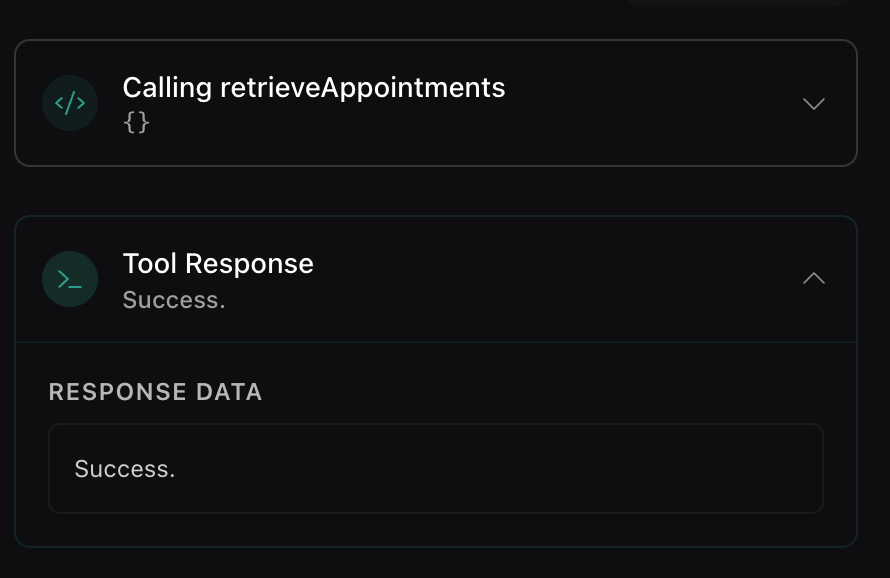Viewport: 890px width, 578px height.
Task: Click blank space in the retrieveAppointments card middle
Action: [x=653, y=103]
